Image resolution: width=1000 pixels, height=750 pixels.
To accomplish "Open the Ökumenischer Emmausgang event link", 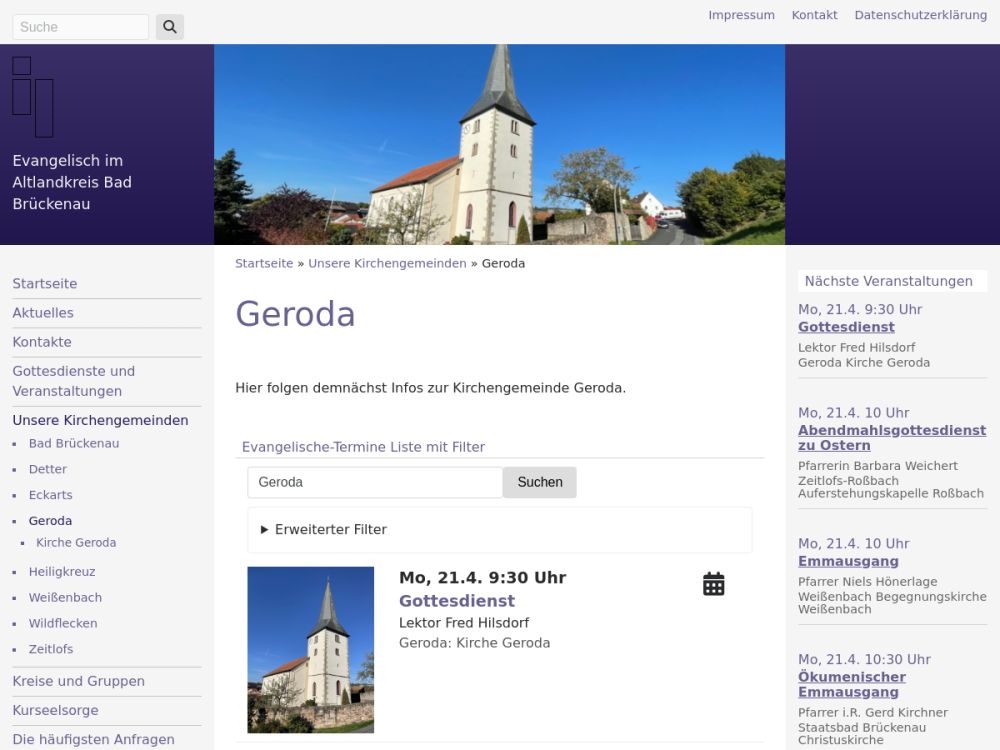I will tap(851, 684).
